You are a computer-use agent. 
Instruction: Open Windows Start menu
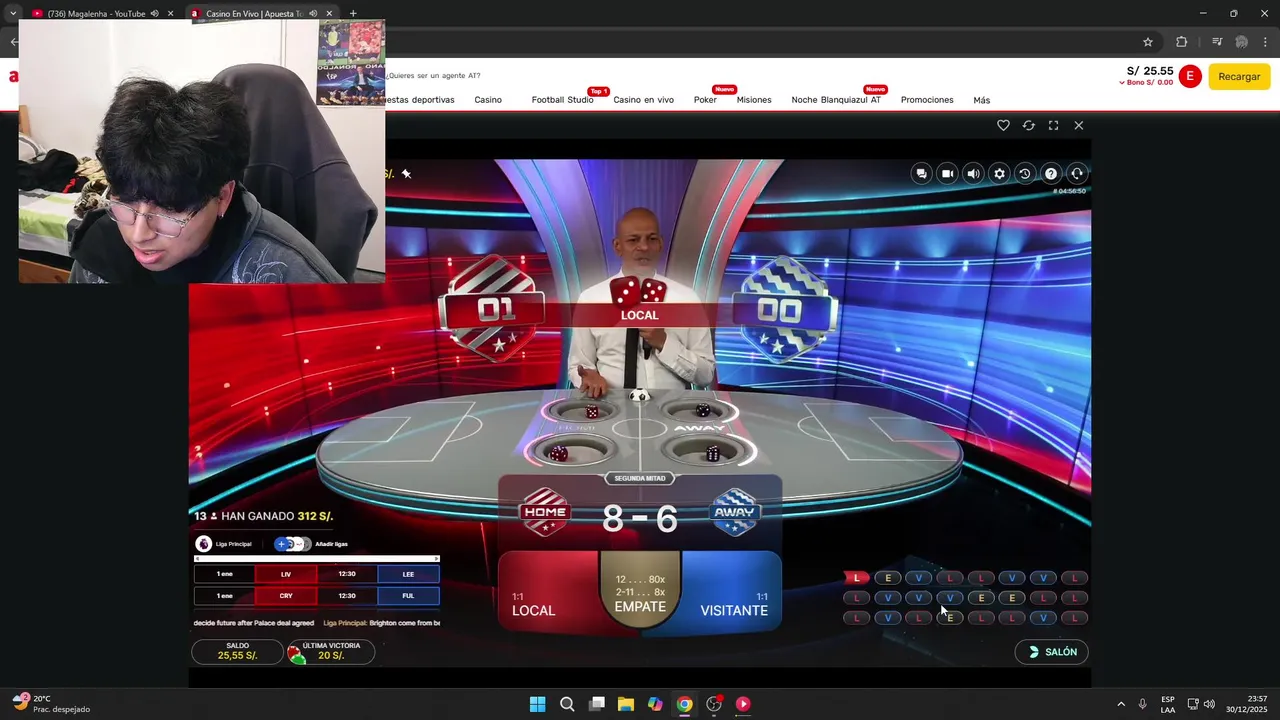point(537,704)
